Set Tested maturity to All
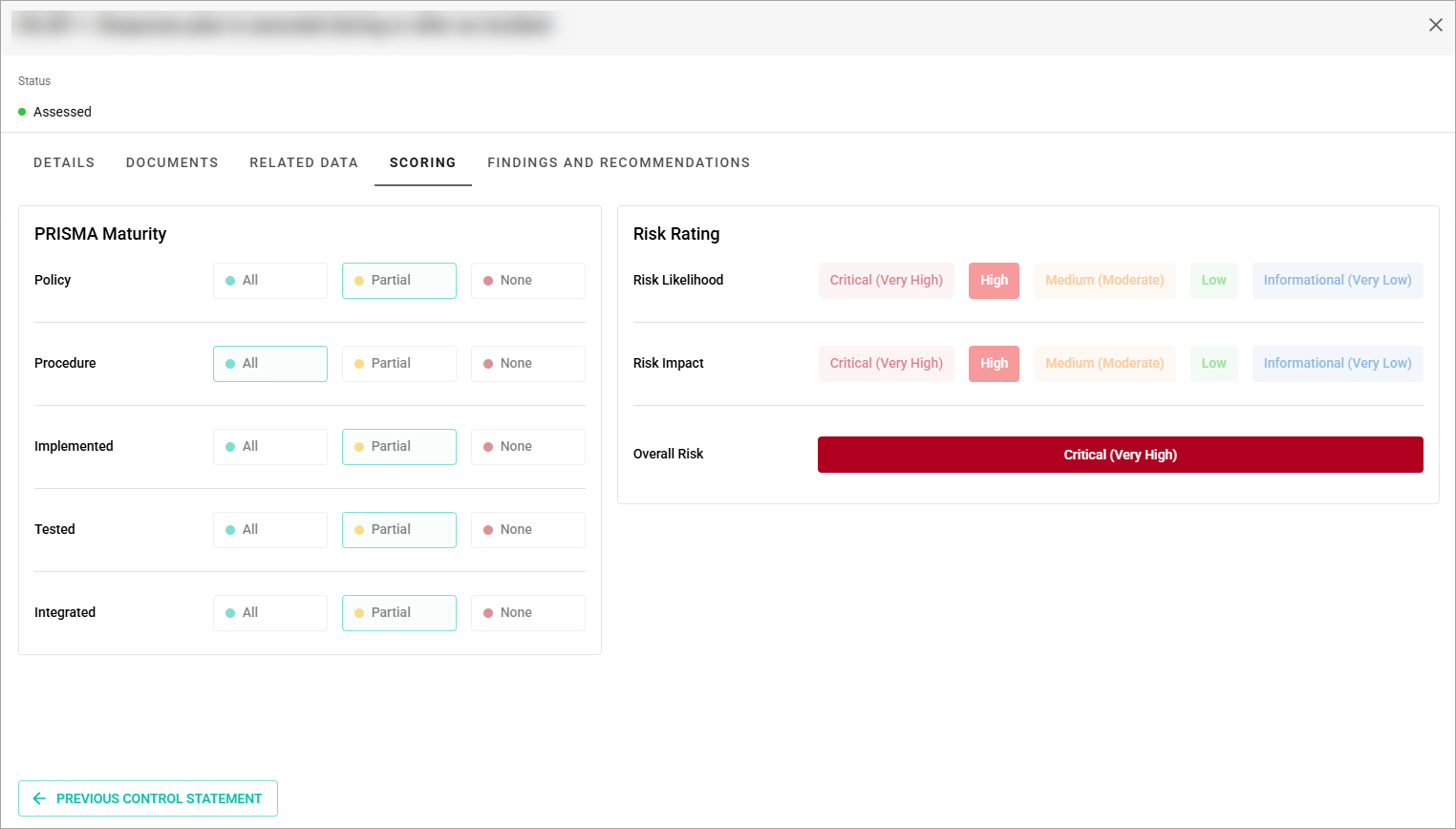1456x829 pixels. point(270,530)
